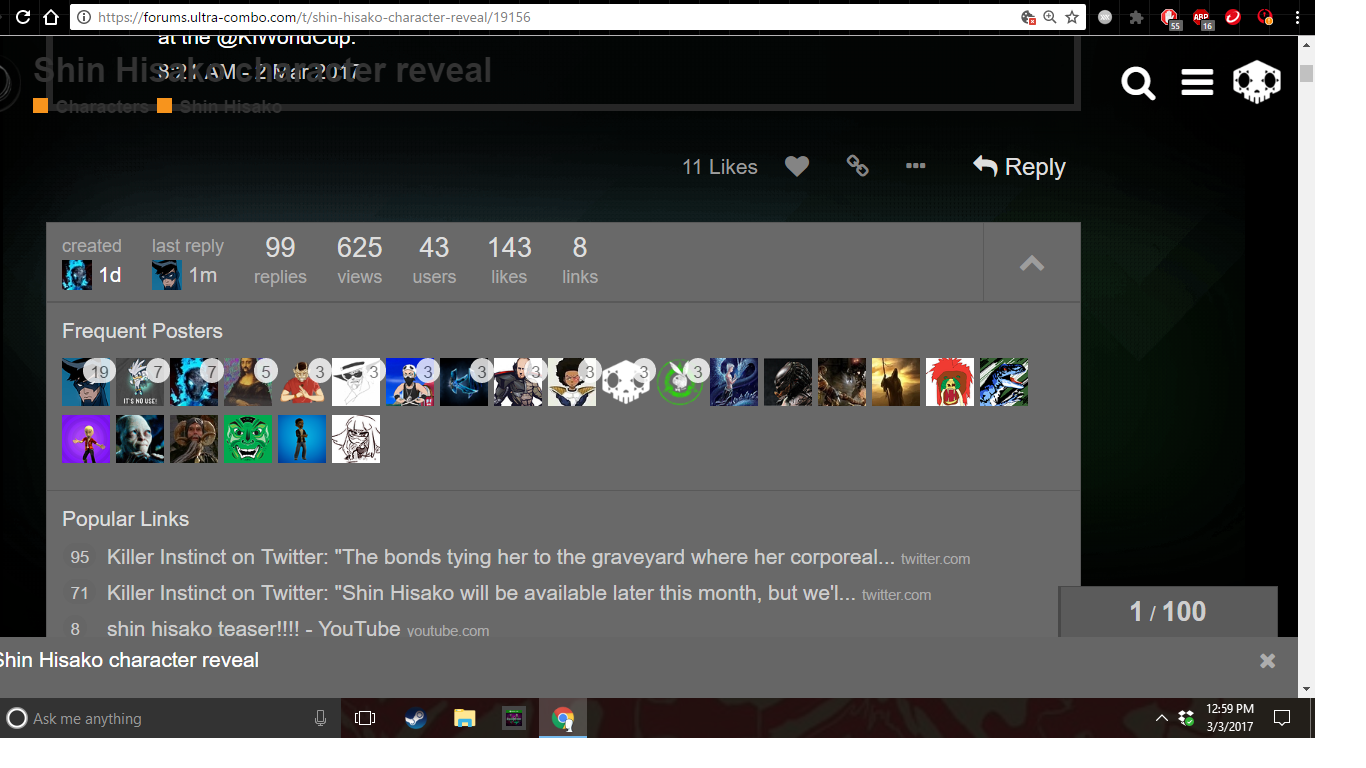Open your skull profile avatar in header

click(x=1257, y=82)
